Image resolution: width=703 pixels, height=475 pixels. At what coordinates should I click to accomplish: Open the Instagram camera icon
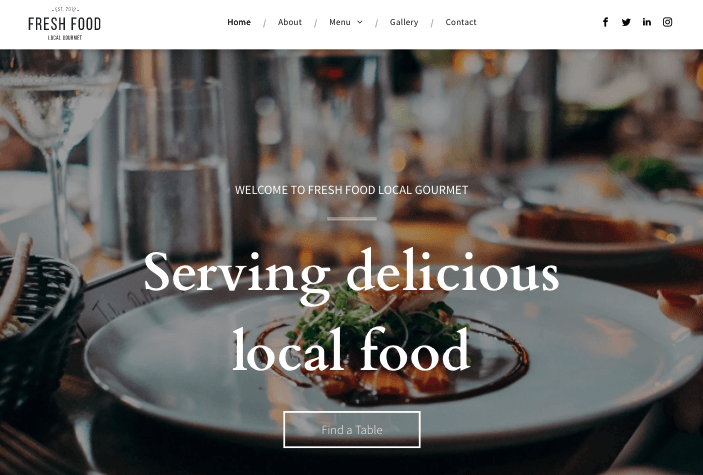pyautogui.click(x=667, y=22)
